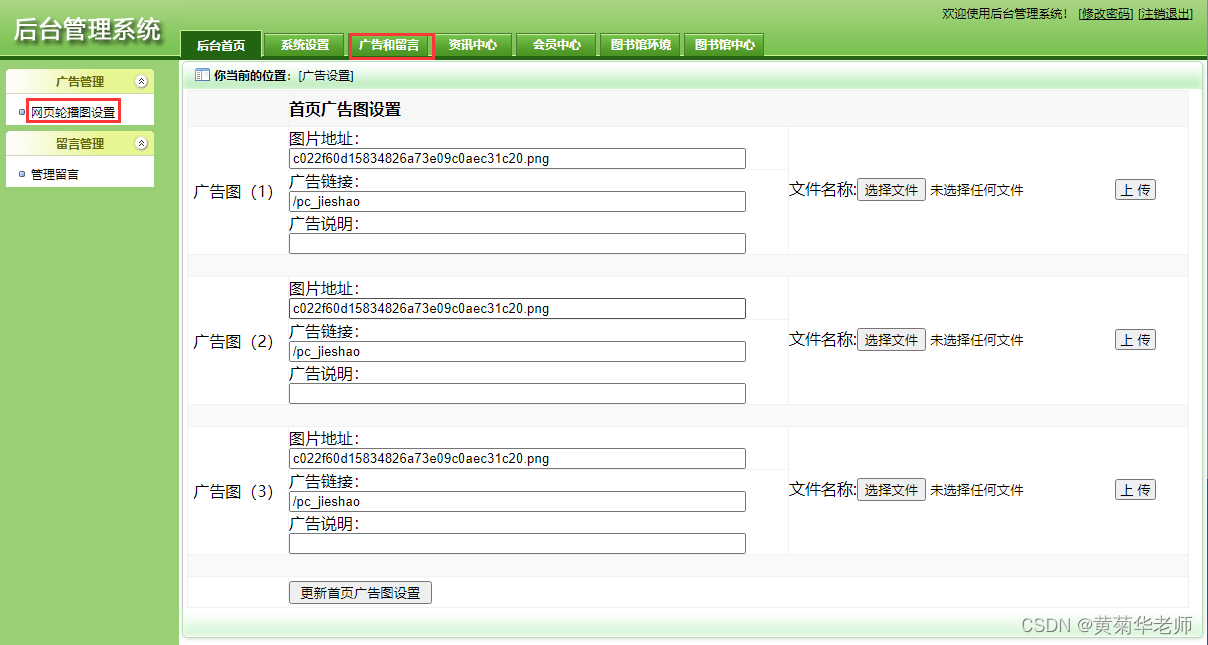
Task: Click the [广告设置] breadcrumb text
Action: point(326,76)
